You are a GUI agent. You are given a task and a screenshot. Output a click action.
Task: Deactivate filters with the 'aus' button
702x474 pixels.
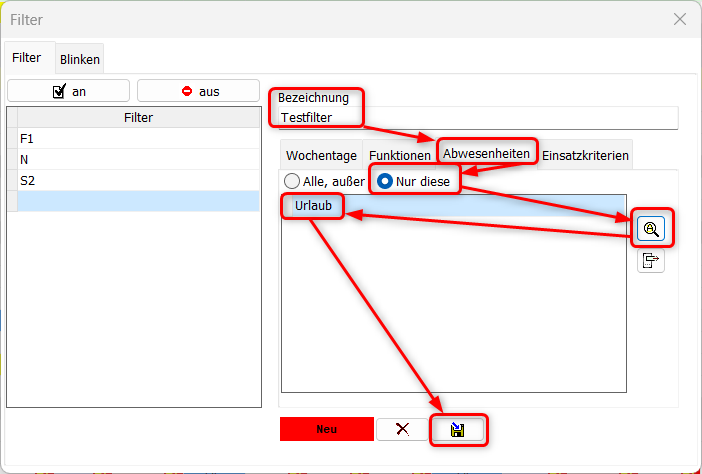[x=198, y=91]
